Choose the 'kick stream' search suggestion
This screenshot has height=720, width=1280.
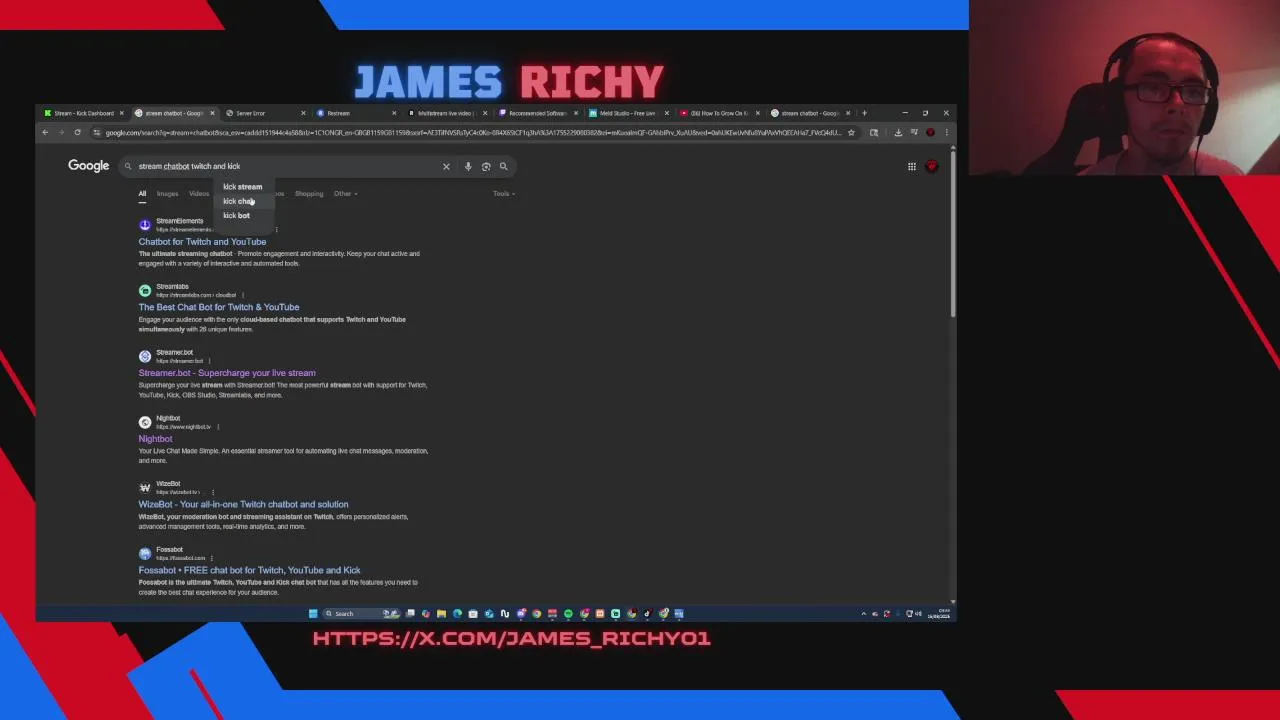point(242,187)
